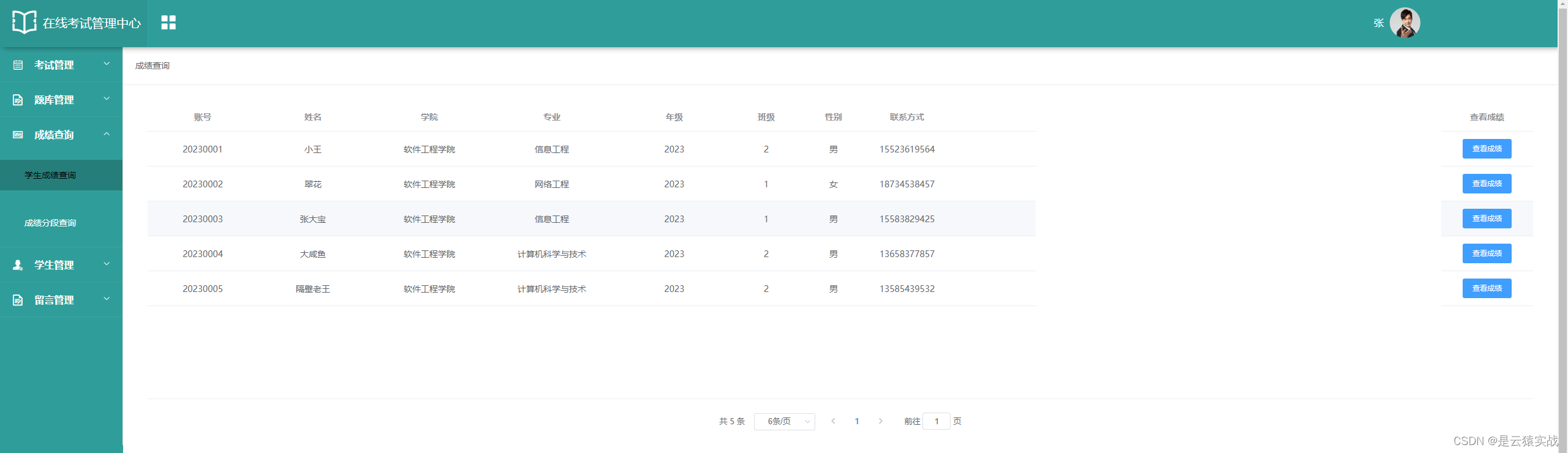Screen dimensions: 1568x453
Task: Click phone number 13585439532
Action: (907, 289)
